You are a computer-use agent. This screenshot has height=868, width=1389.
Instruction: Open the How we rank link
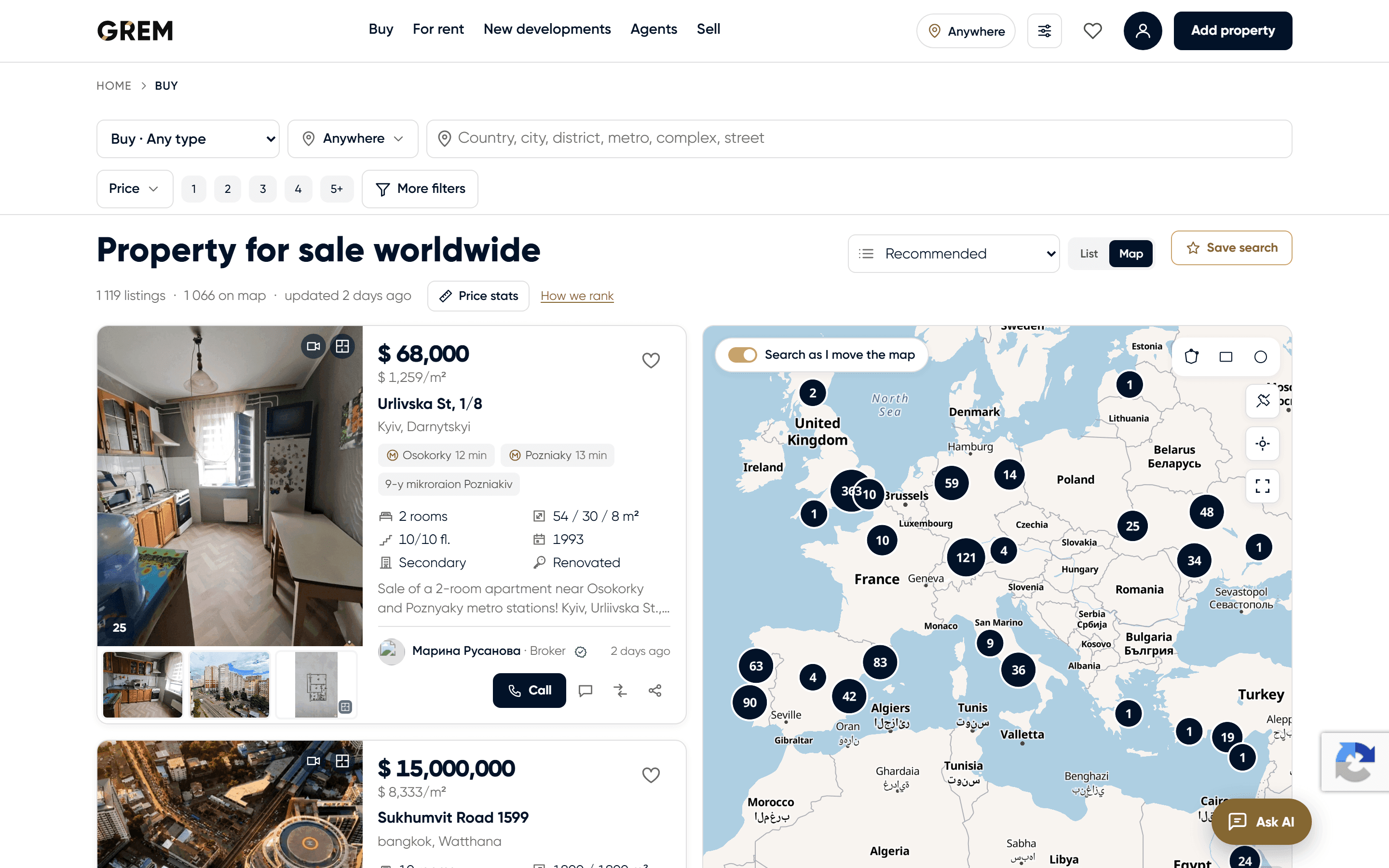click(577, 296)
